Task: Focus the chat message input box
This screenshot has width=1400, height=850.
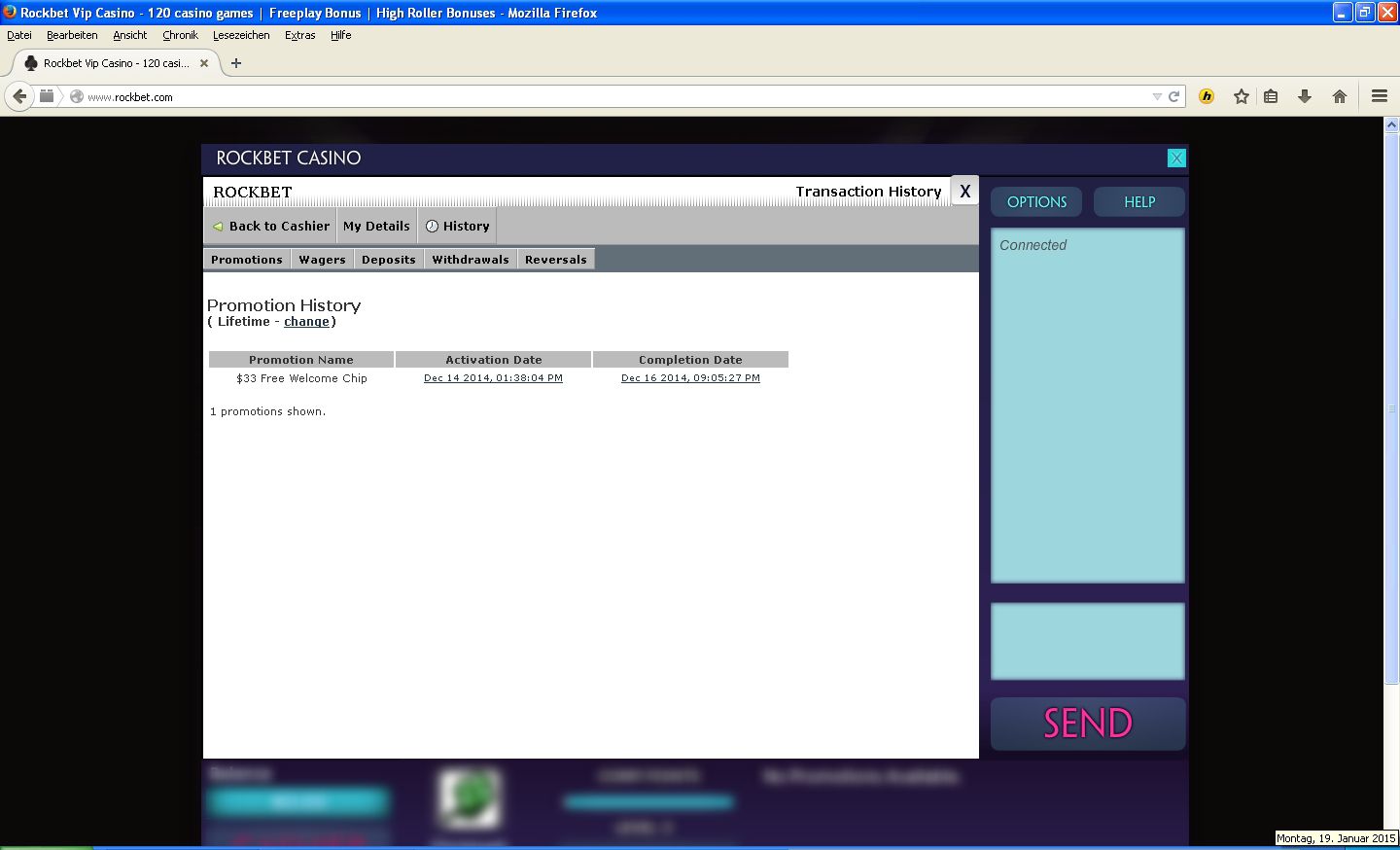Action: (x=1088, y=641)
